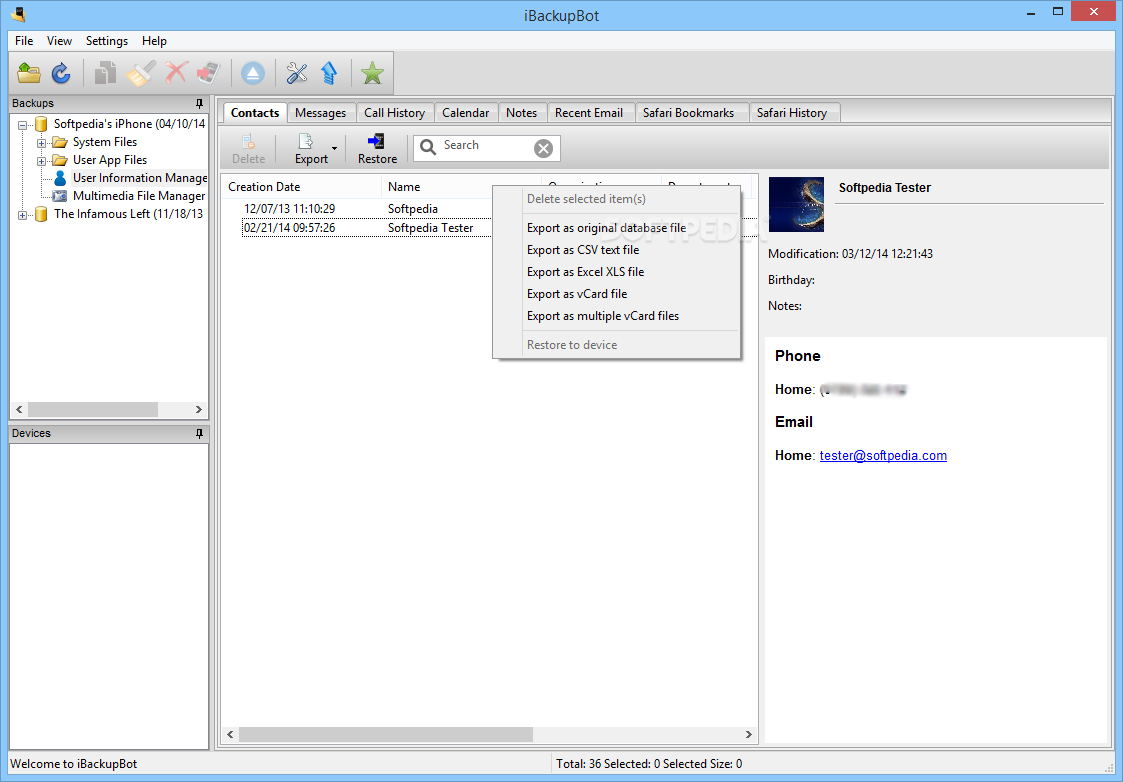Pin the Devices panel
Screen dimensions: 1123x782
coord(199,434)
